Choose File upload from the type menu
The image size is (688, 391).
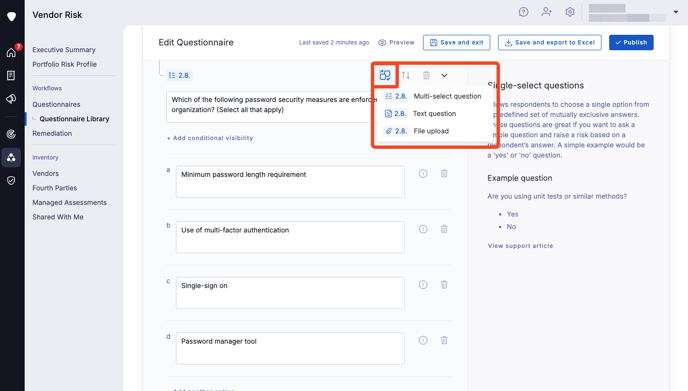pos(416,131)
